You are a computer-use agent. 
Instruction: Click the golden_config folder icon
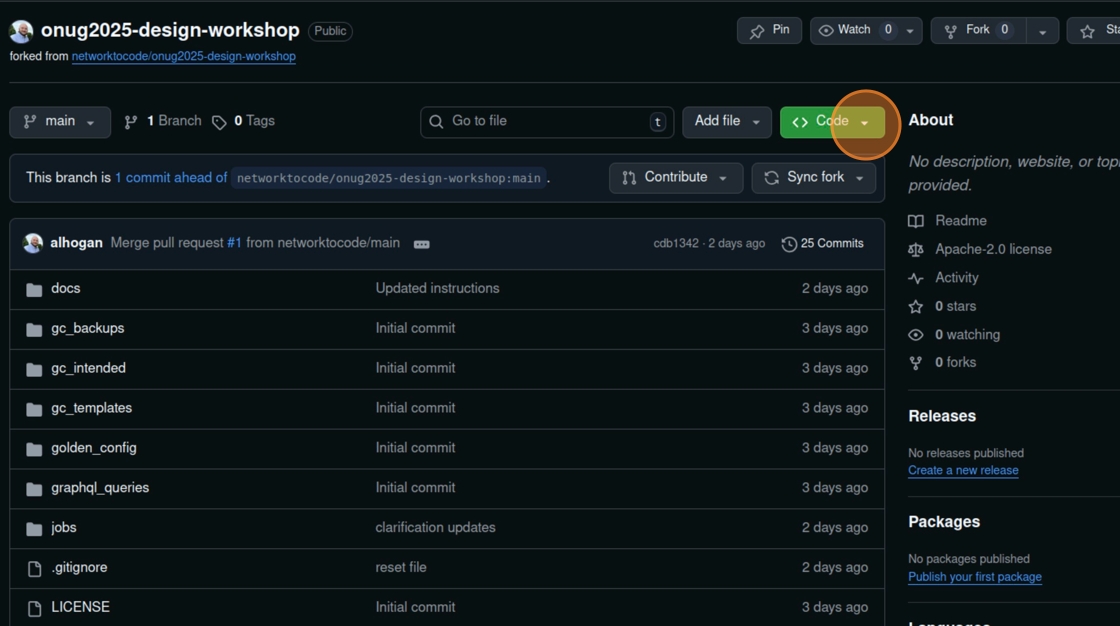pyautogui.click(x=34, y=449)
